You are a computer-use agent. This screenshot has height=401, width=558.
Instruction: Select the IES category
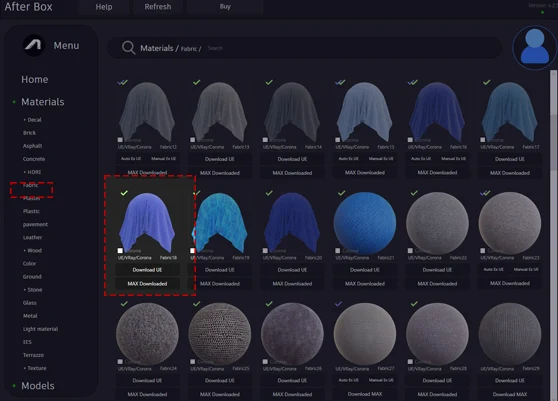[x=27, y=342]
